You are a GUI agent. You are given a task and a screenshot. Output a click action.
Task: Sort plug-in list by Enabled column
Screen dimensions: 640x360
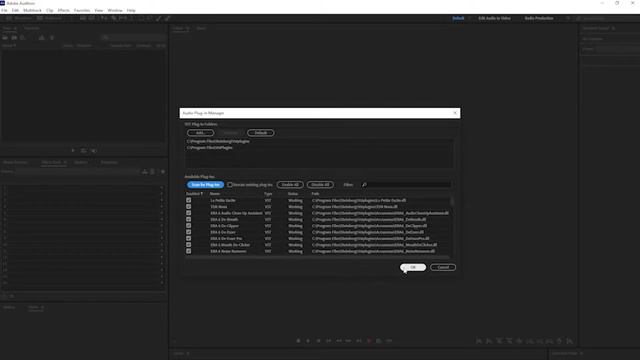194,194
